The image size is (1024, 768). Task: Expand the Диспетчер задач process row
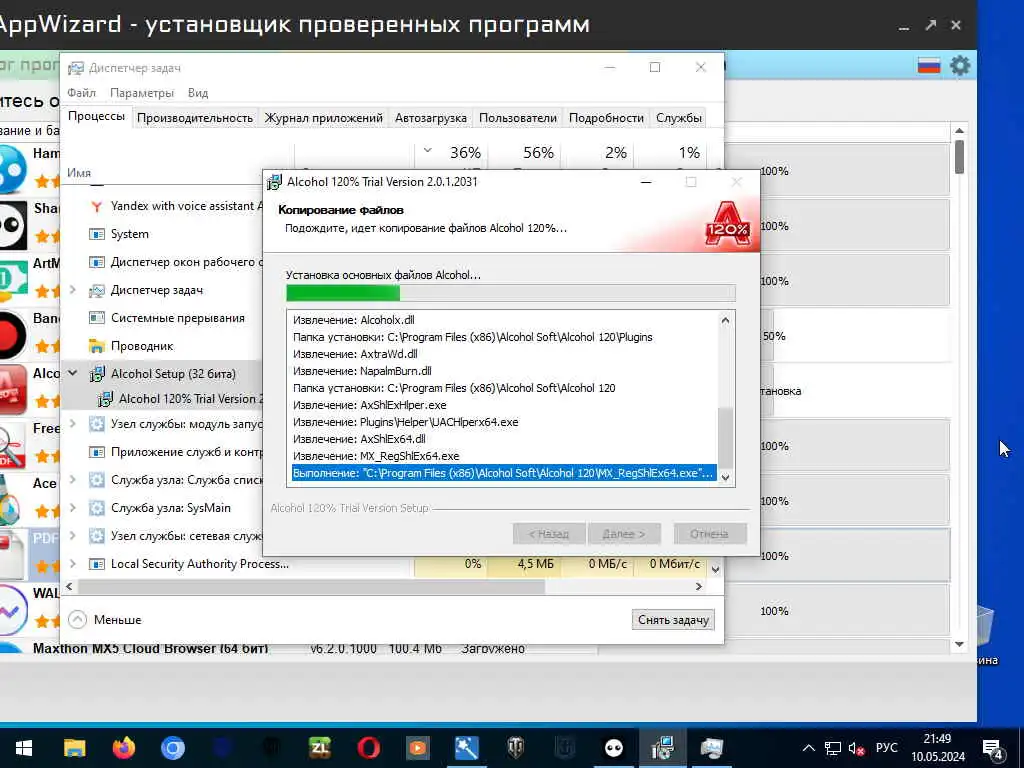[72, 290]
